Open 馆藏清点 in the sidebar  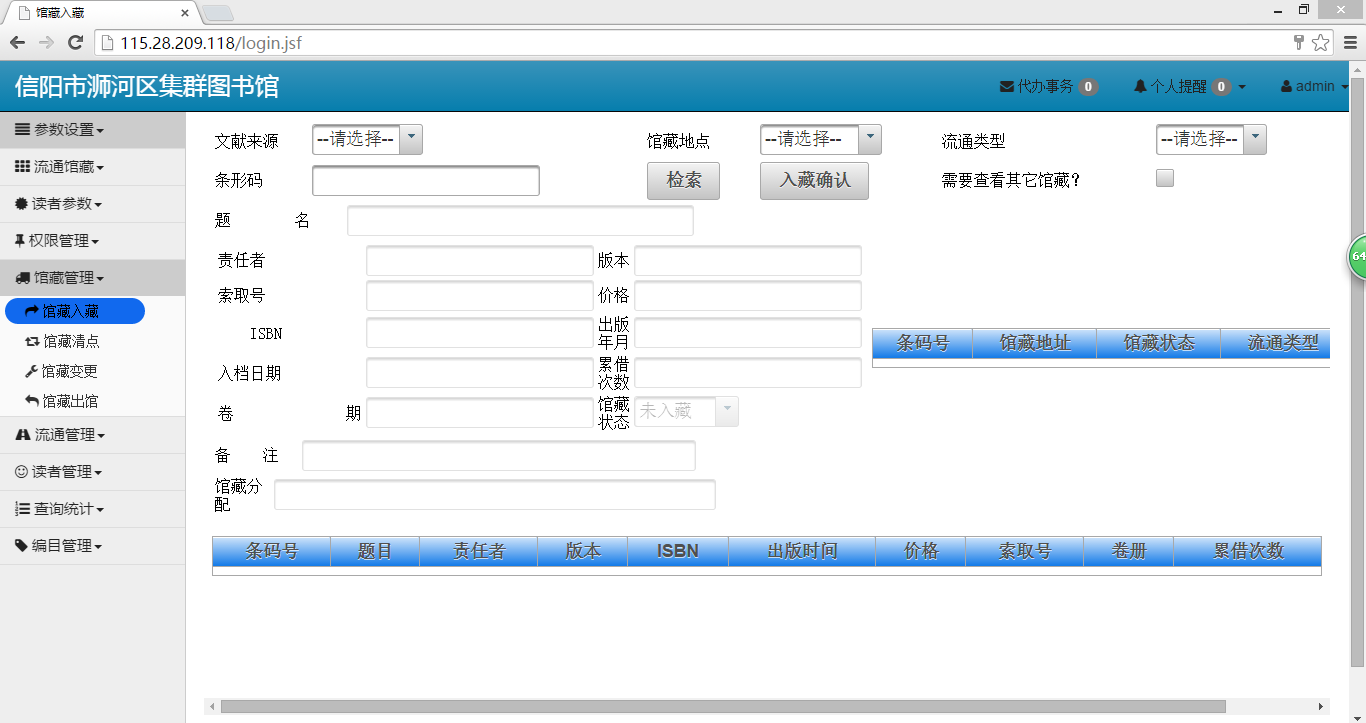pos(70,341)
